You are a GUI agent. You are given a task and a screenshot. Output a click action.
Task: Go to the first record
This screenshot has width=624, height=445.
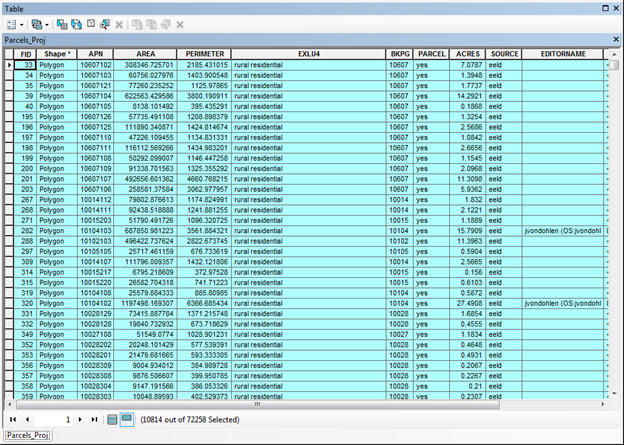coord(13,420)
